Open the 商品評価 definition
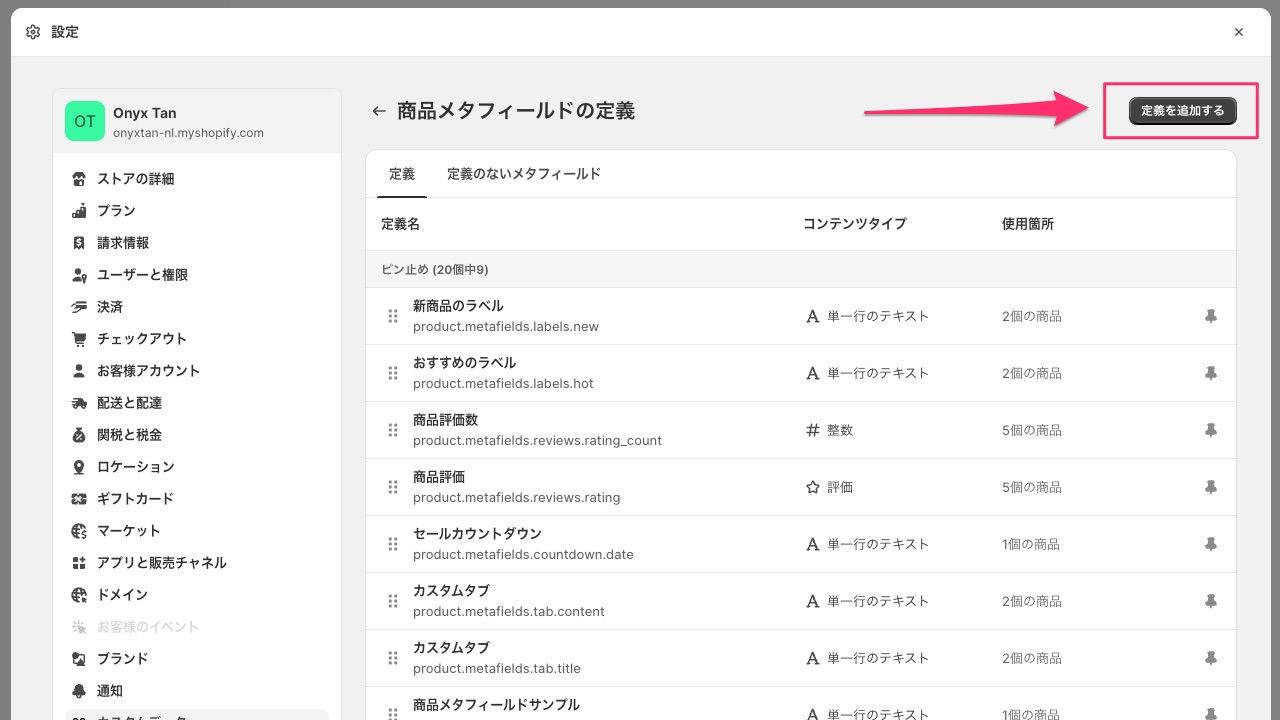This screenshot has height=720, width=1280. [x=439, y=477]
